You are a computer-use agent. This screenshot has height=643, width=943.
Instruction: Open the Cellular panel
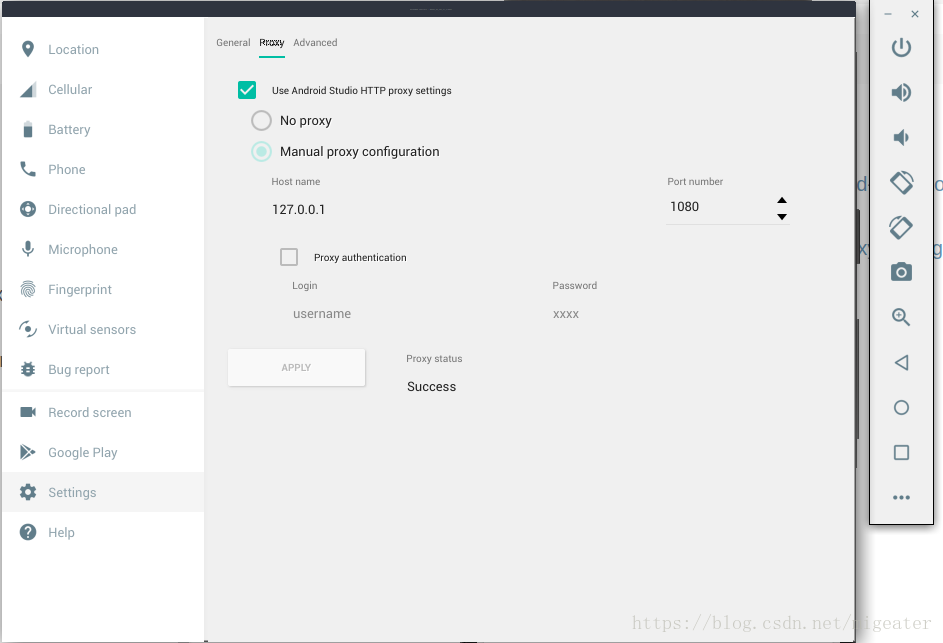click(103, 90)
